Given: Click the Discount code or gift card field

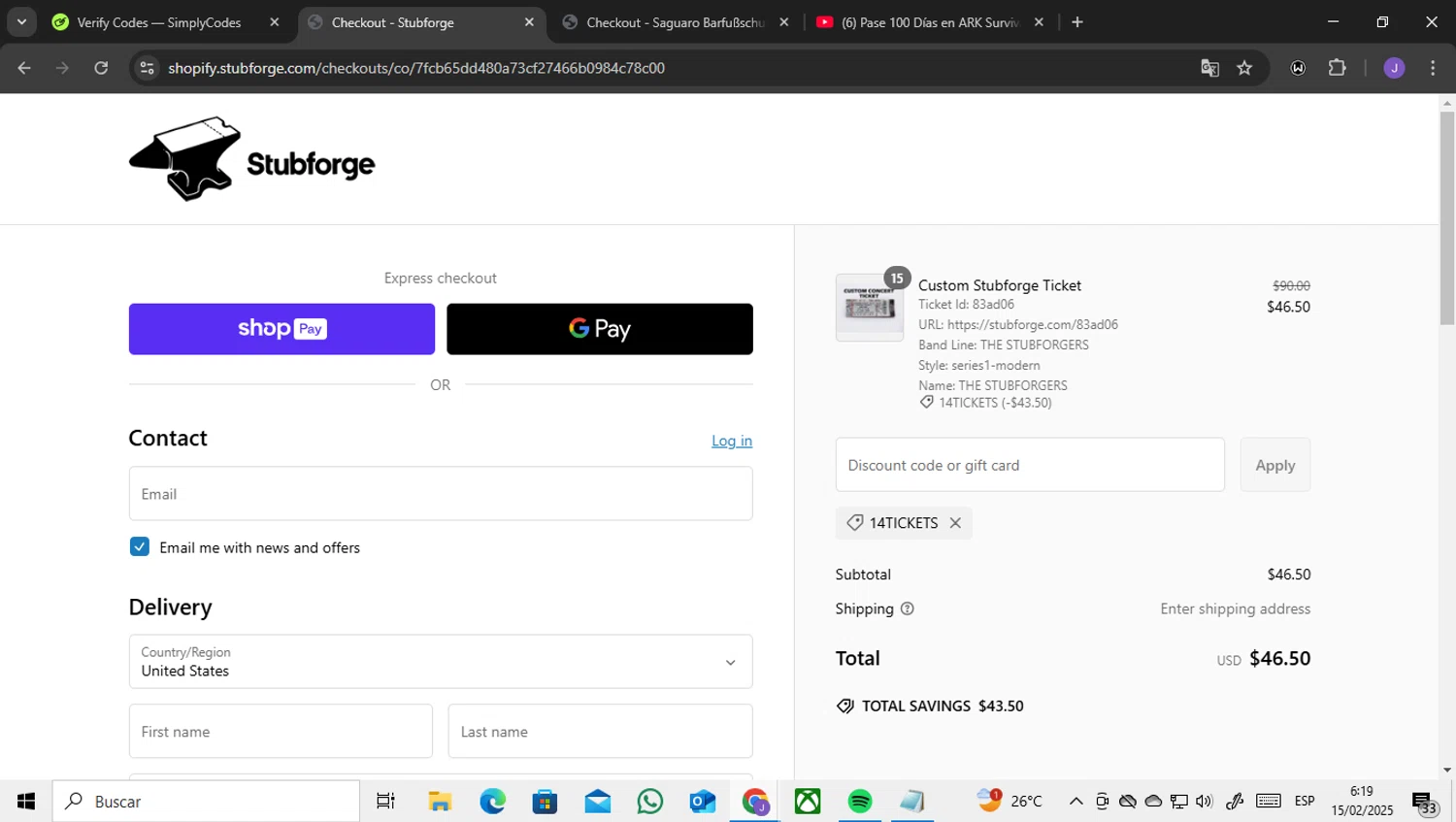Looking at the screenshot, I should tap(1030, 465).
